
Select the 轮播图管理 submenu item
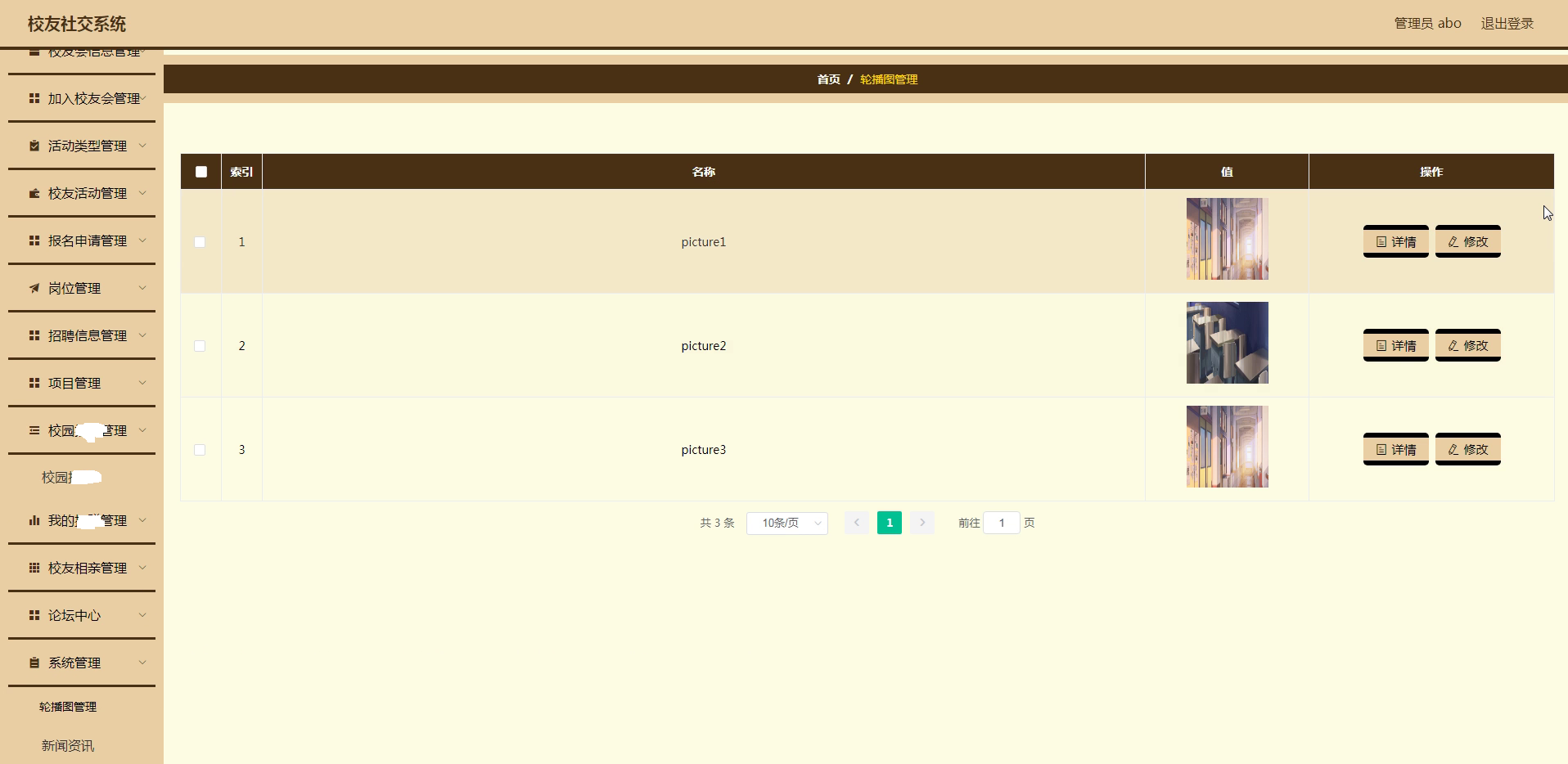click(68, 707)
